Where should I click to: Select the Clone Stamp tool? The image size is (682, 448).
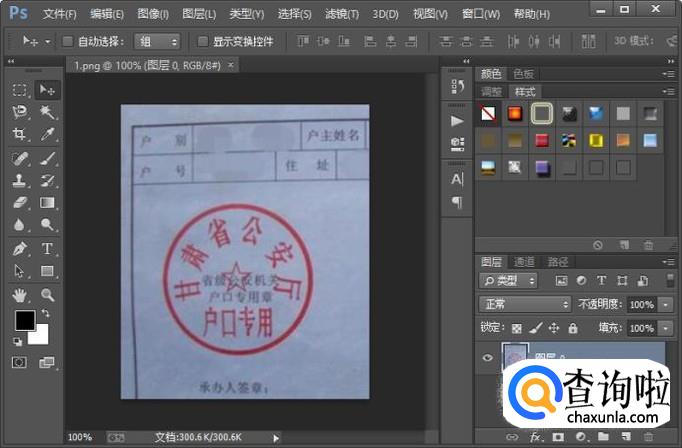20,180
